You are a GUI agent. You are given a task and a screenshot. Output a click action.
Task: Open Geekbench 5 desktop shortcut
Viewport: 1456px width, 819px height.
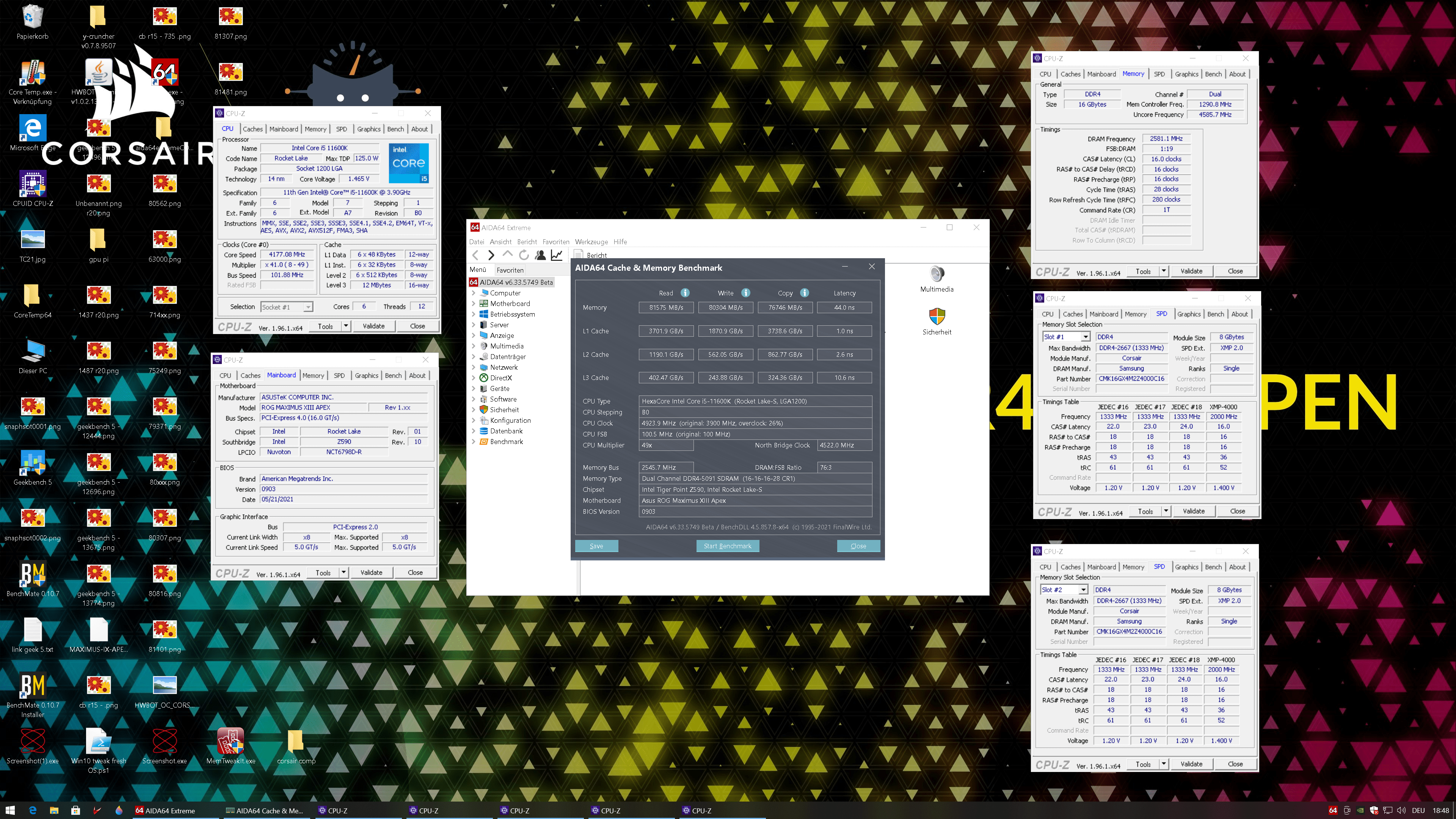32,468
